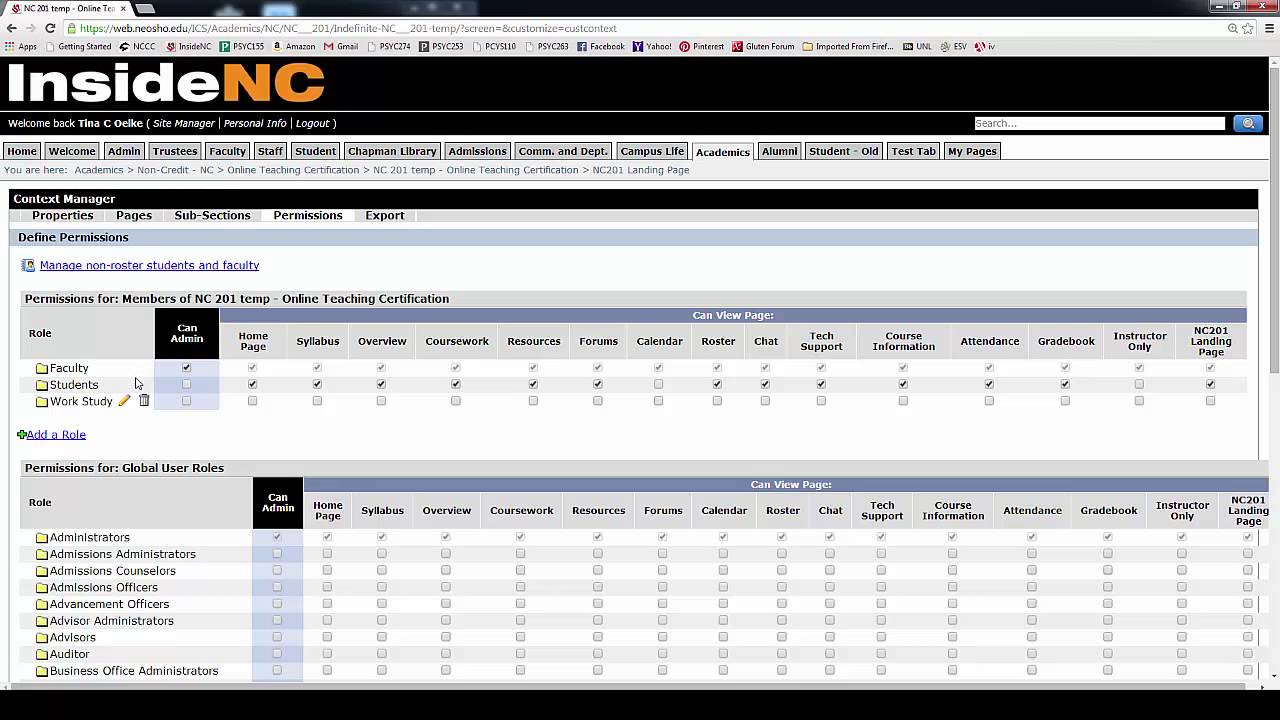1280x720 pixels.
Task: Click the Advisors role folder icon
Action: [x=42, y=638]
